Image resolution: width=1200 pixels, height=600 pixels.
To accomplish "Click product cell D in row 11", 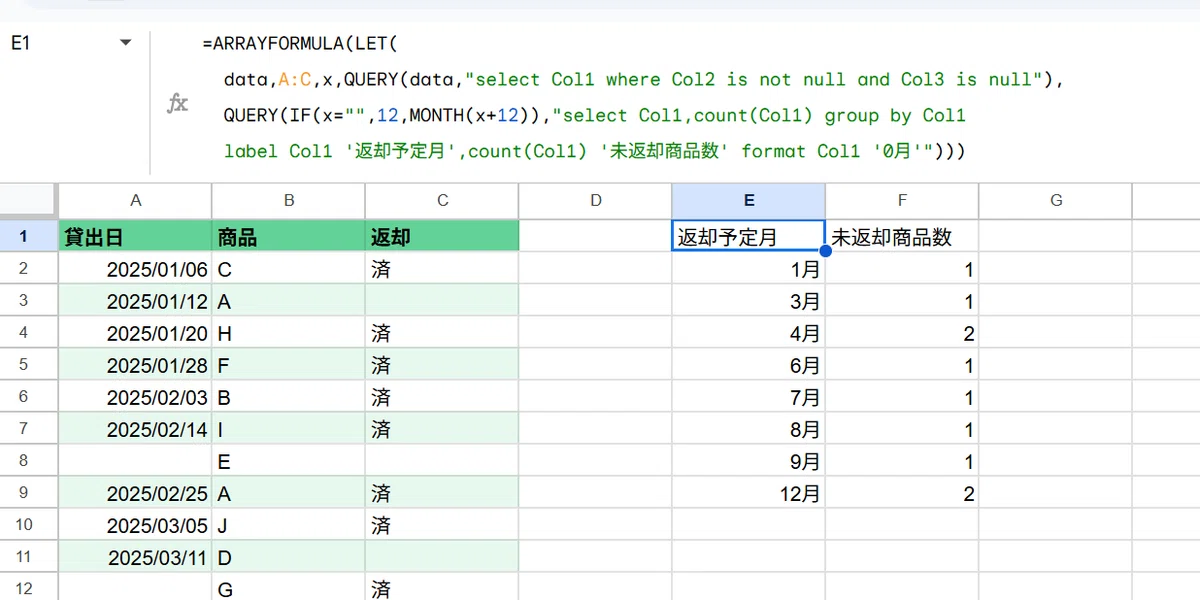I will pyautogui.click(x=289, y=557).
